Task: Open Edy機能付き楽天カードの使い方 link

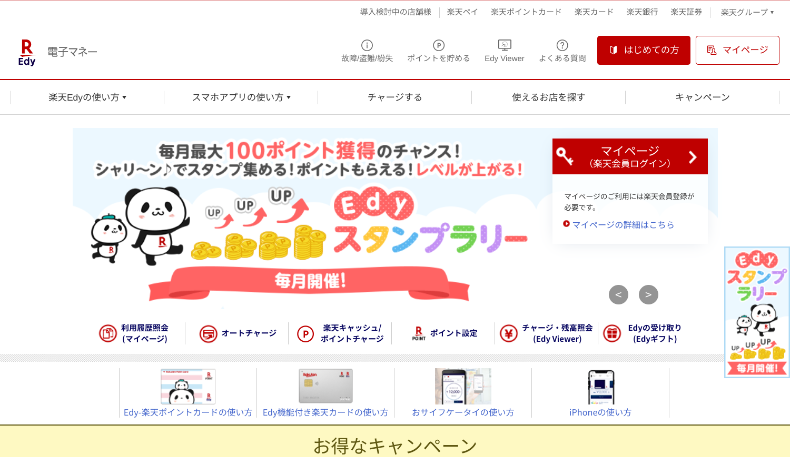Action: click(325, 412)
